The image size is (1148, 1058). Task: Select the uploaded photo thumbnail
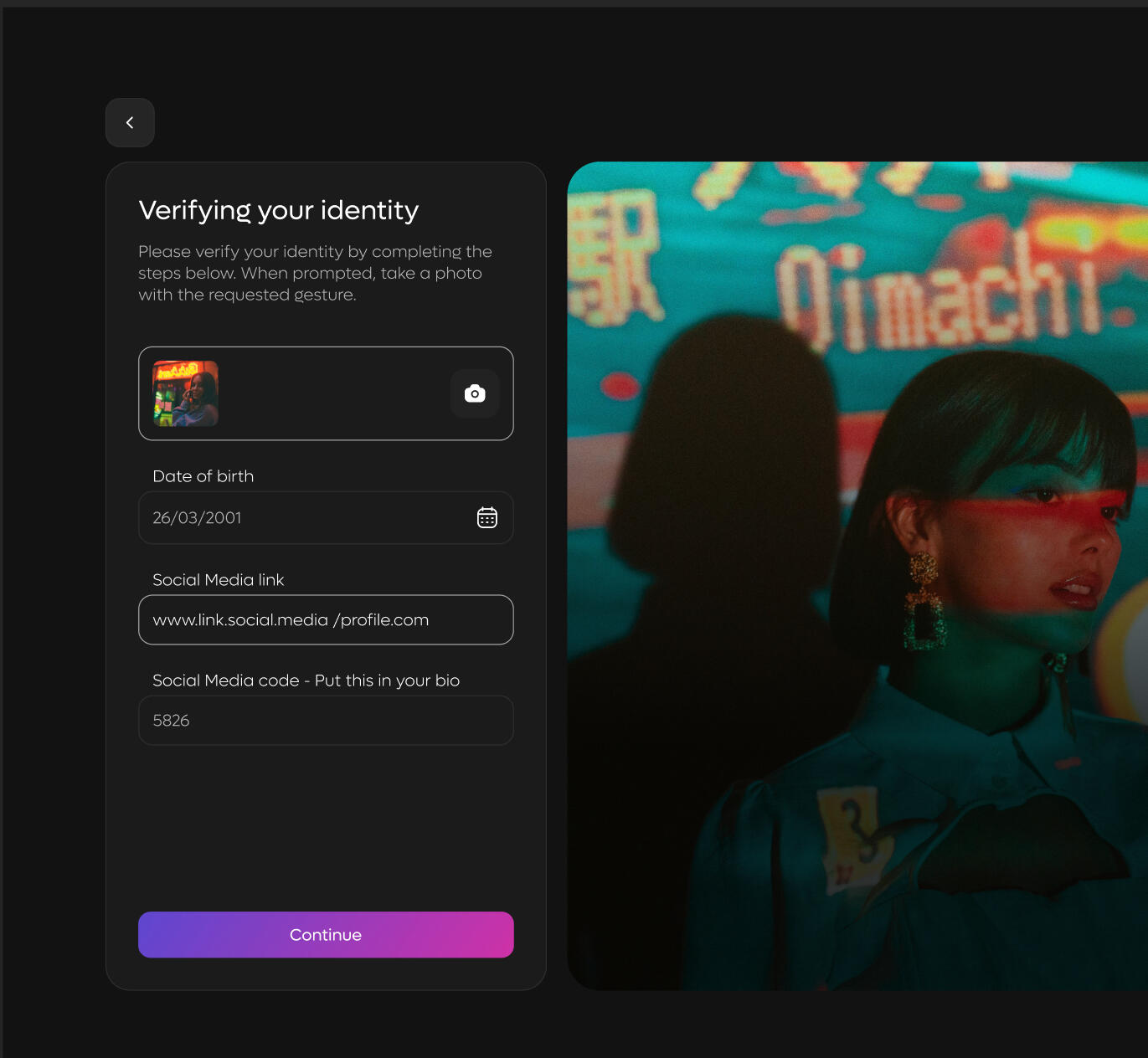click(186, 393)
